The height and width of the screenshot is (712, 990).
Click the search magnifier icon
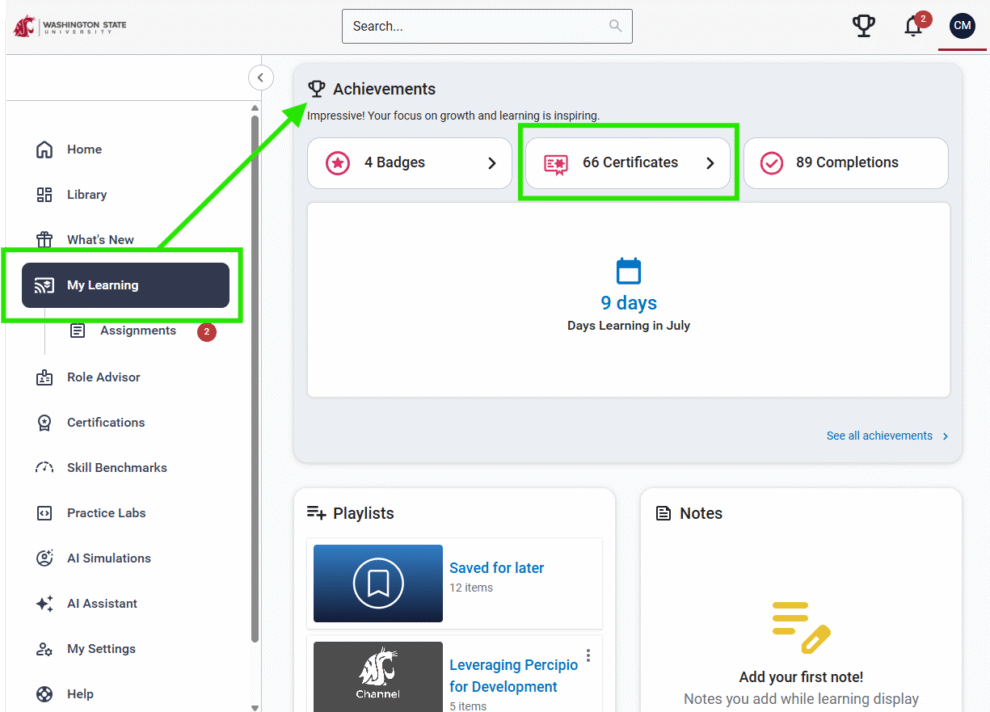pos(616,26)
